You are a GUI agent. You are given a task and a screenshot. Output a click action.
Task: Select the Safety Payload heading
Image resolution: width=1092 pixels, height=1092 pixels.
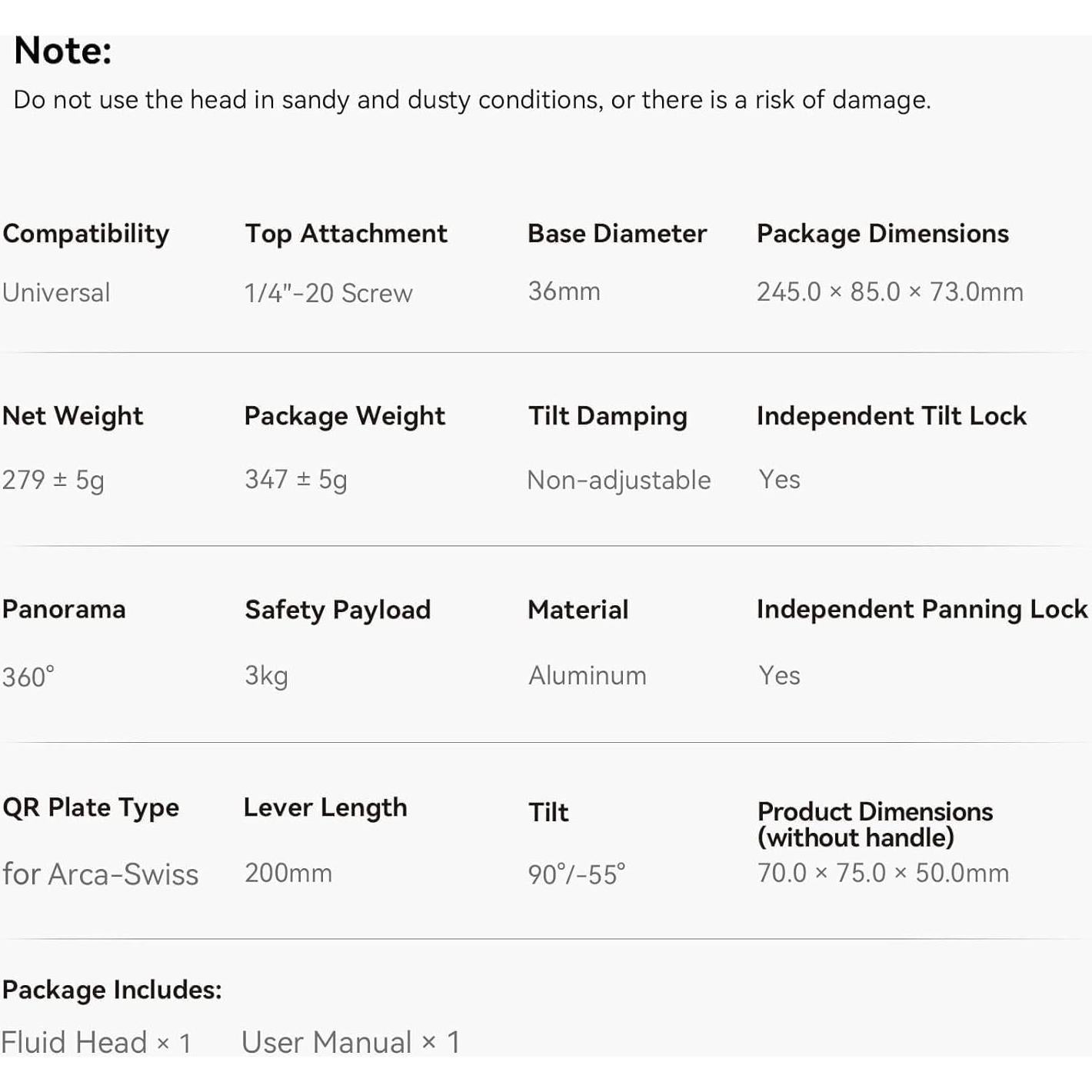(338, 610)
